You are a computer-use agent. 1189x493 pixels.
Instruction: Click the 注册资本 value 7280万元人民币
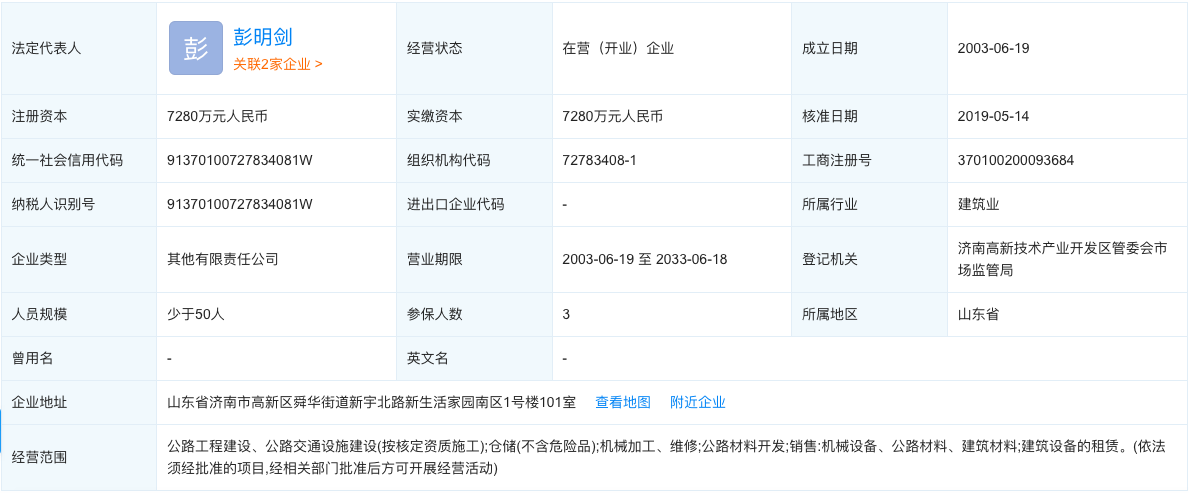pos(217,116)
